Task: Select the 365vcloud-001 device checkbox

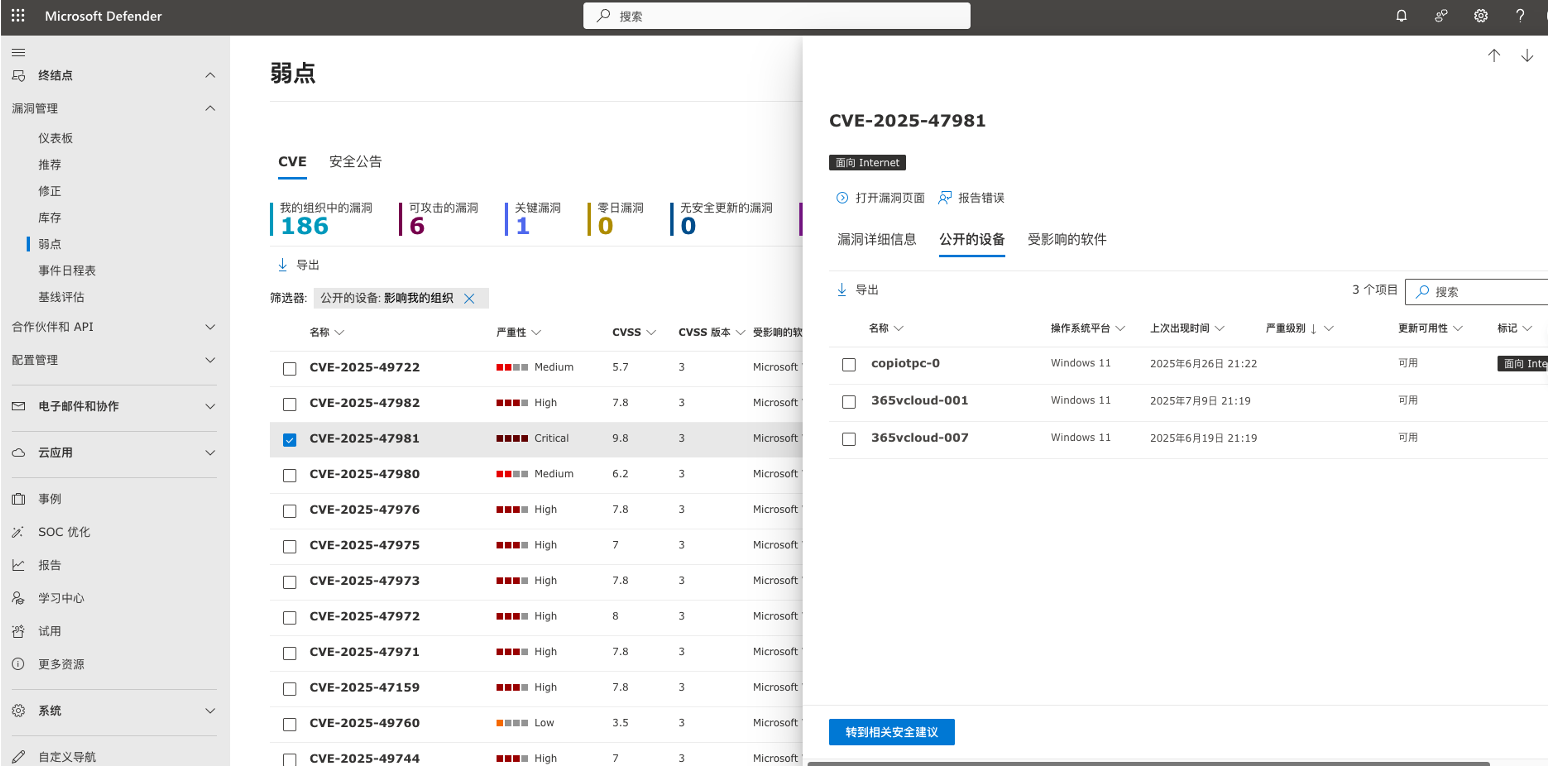Action: click(849, 402)
